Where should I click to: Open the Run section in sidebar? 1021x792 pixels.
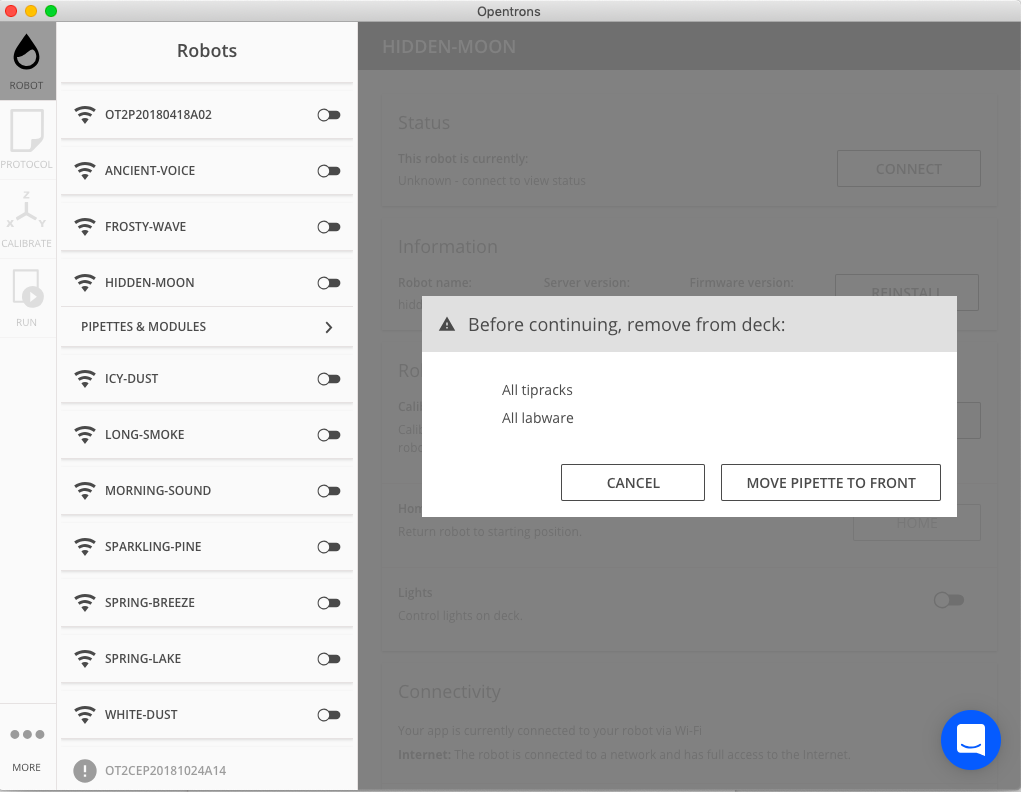[27, 298]
